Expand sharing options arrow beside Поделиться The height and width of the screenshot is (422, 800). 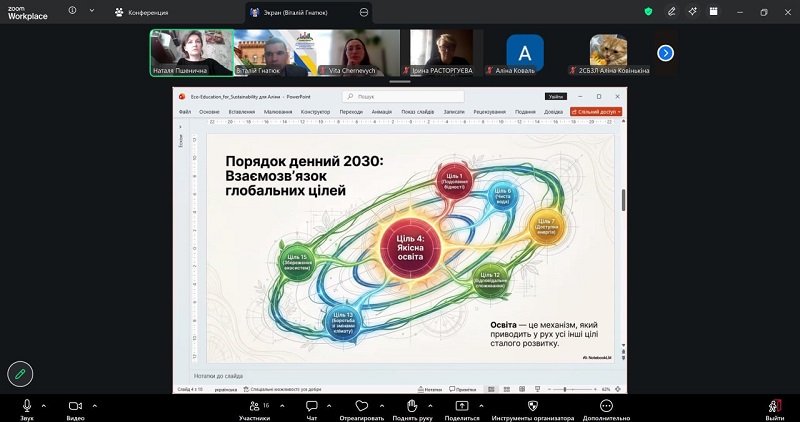pos(481,406)
